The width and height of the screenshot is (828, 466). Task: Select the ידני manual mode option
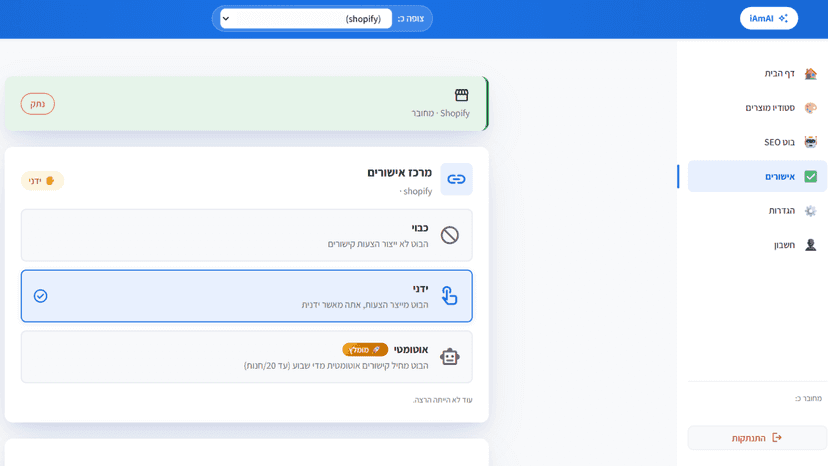click(x=247, y=296)
